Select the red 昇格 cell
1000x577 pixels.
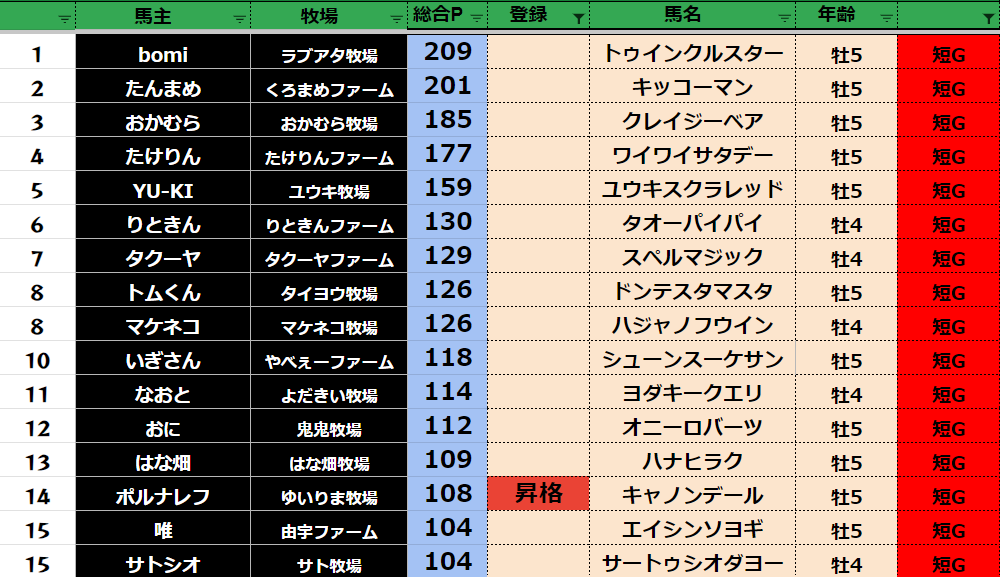tap(538, 494)
